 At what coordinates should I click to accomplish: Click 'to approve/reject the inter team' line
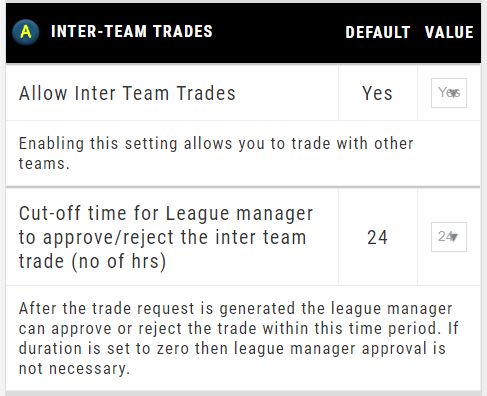coord(162,237)
